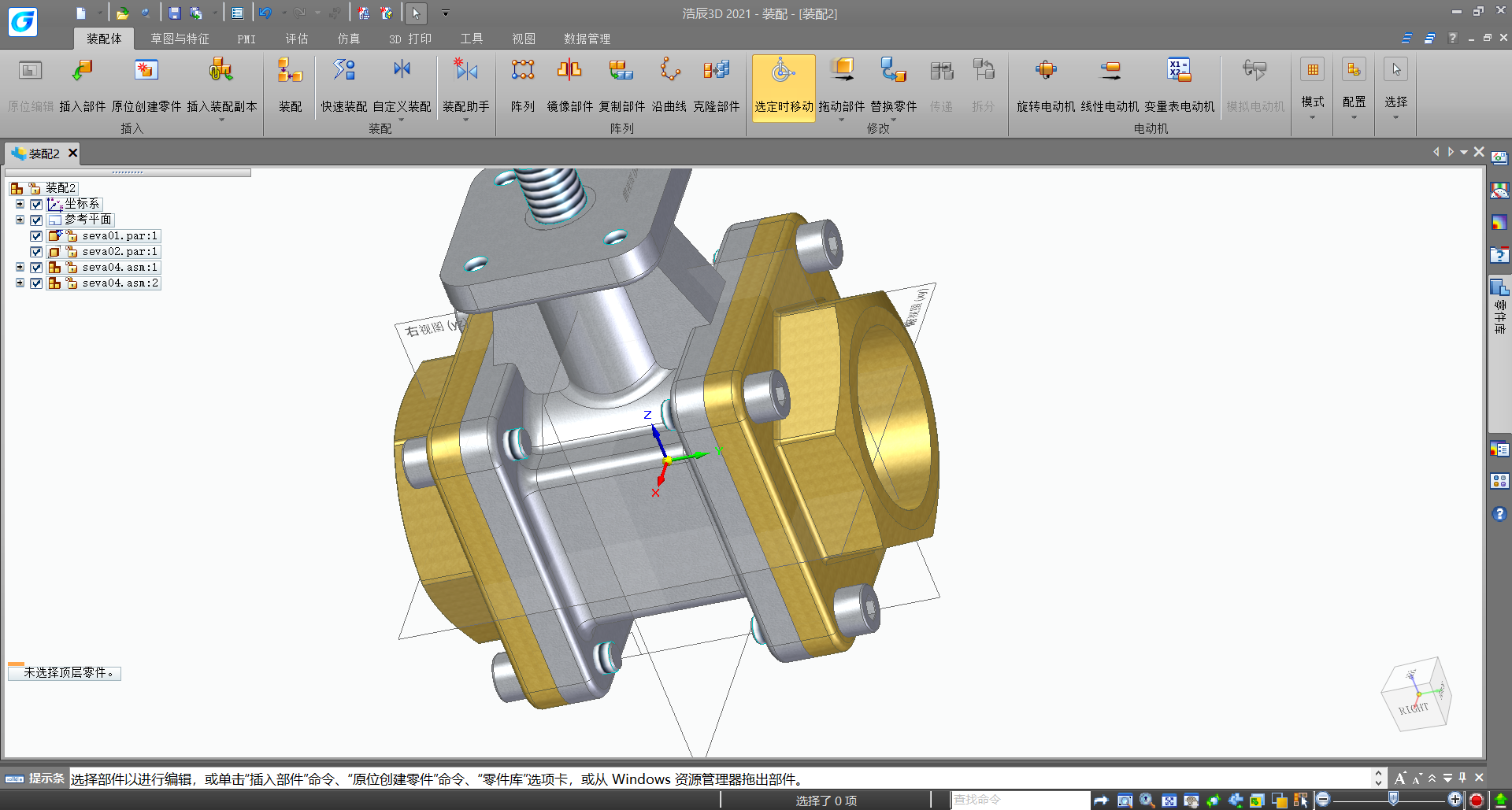Viewport: 1512px width, 810px height.
Task: Increase prompt bar font size
Action: pos(1400,779)
